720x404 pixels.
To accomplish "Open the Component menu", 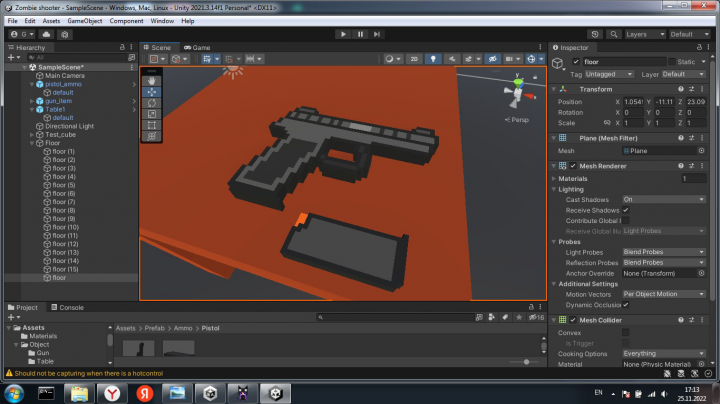I will [x=126, y=21].
